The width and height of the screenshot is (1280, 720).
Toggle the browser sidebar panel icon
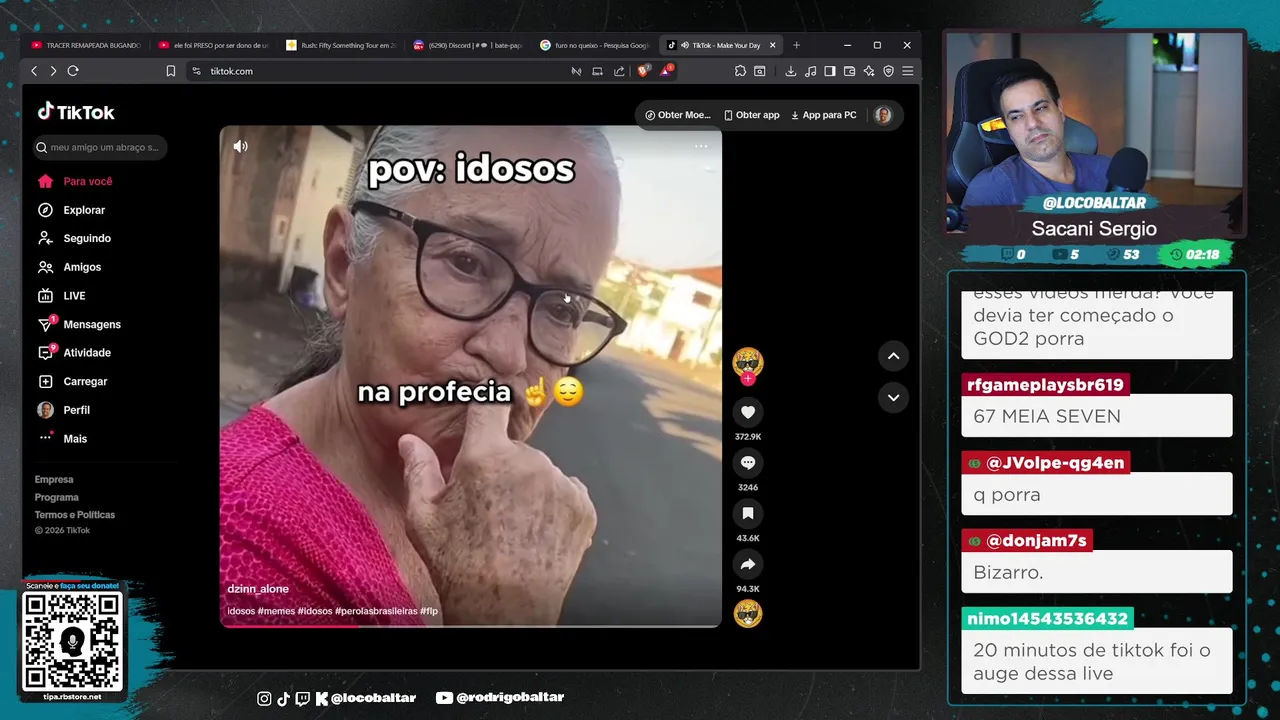point(829,71)
